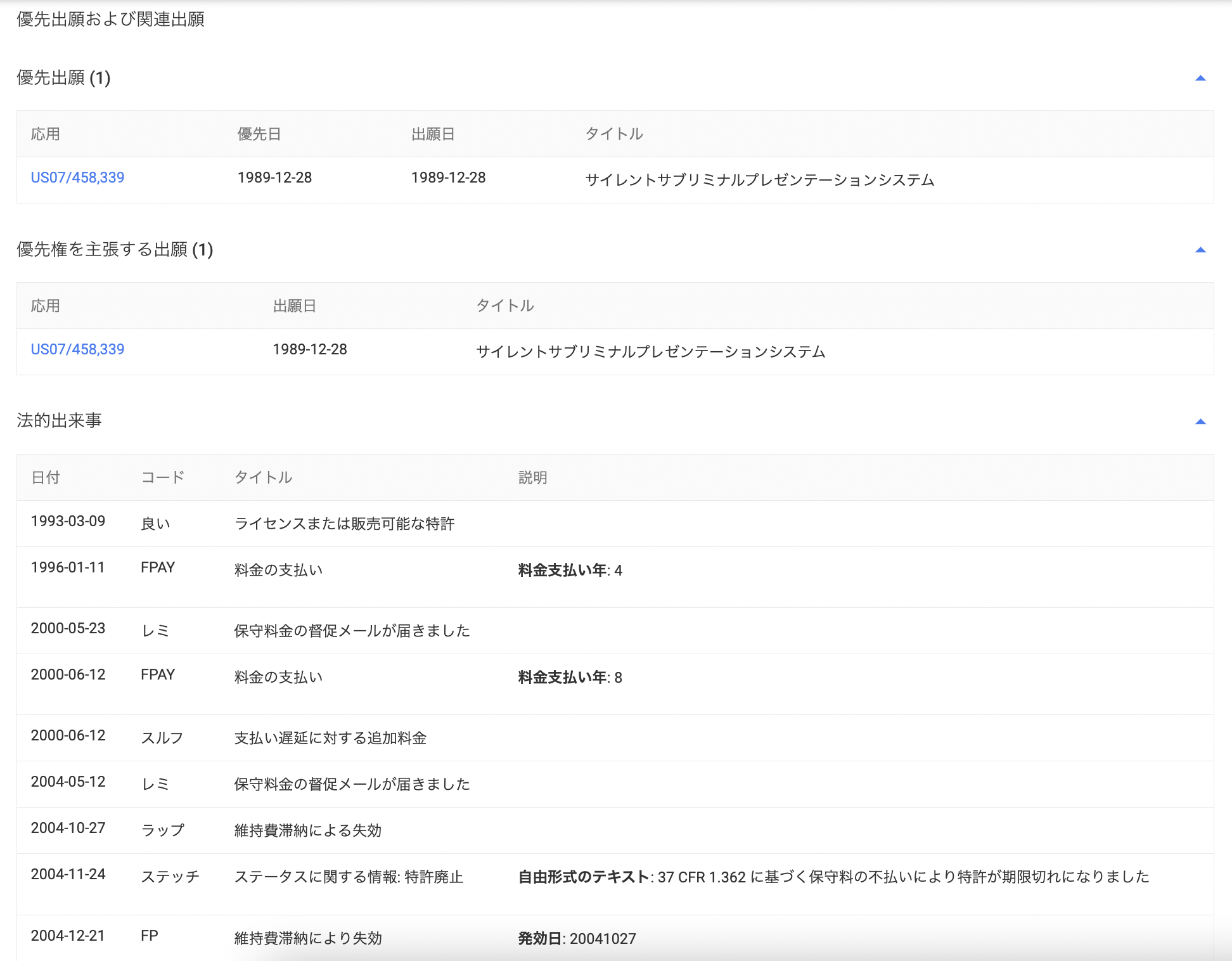Click 出願日 header in 優先権を主張する出願 table
The height and width of the screenshot is (961, 1232).
pos(294,306)
